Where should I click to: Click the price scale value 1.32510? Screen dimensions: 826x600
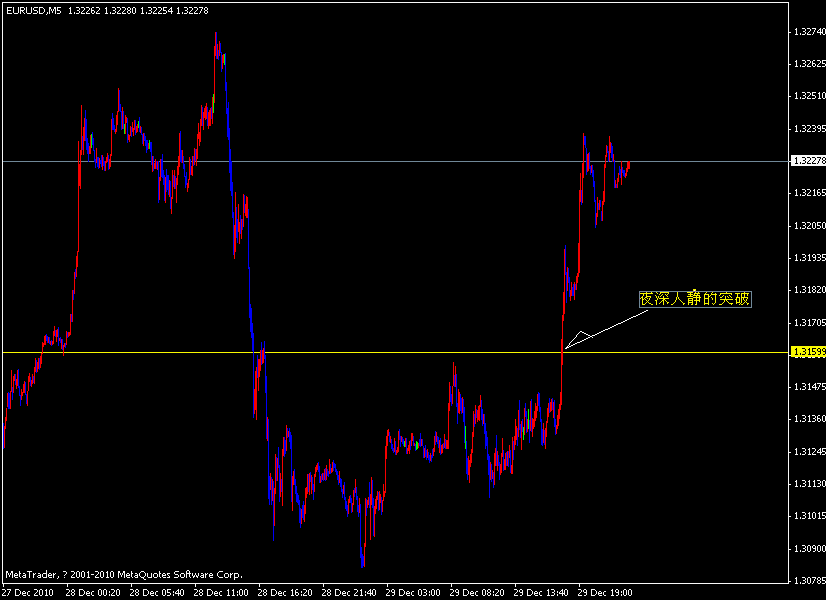tap(810, 96)
